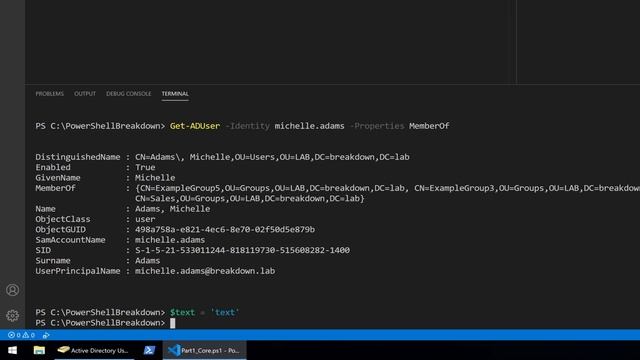
Task: Click the Enabled value True
Action: pyautogui.click(x=145, y=167)
